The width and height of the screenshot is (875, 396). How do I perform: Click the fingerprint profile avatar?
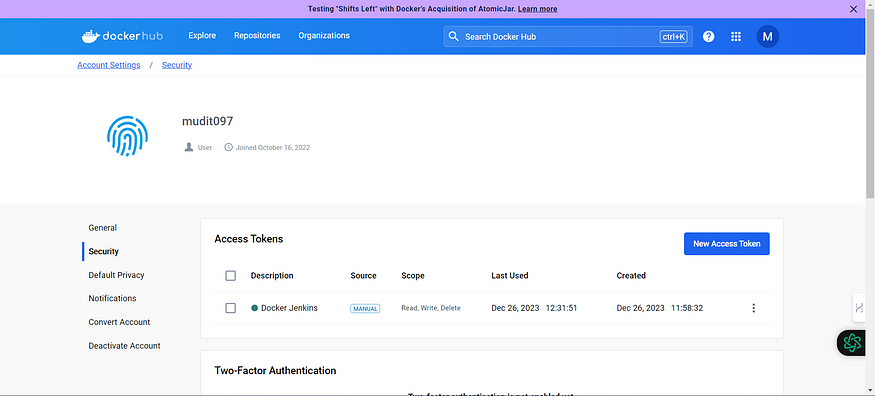point(127,136)
